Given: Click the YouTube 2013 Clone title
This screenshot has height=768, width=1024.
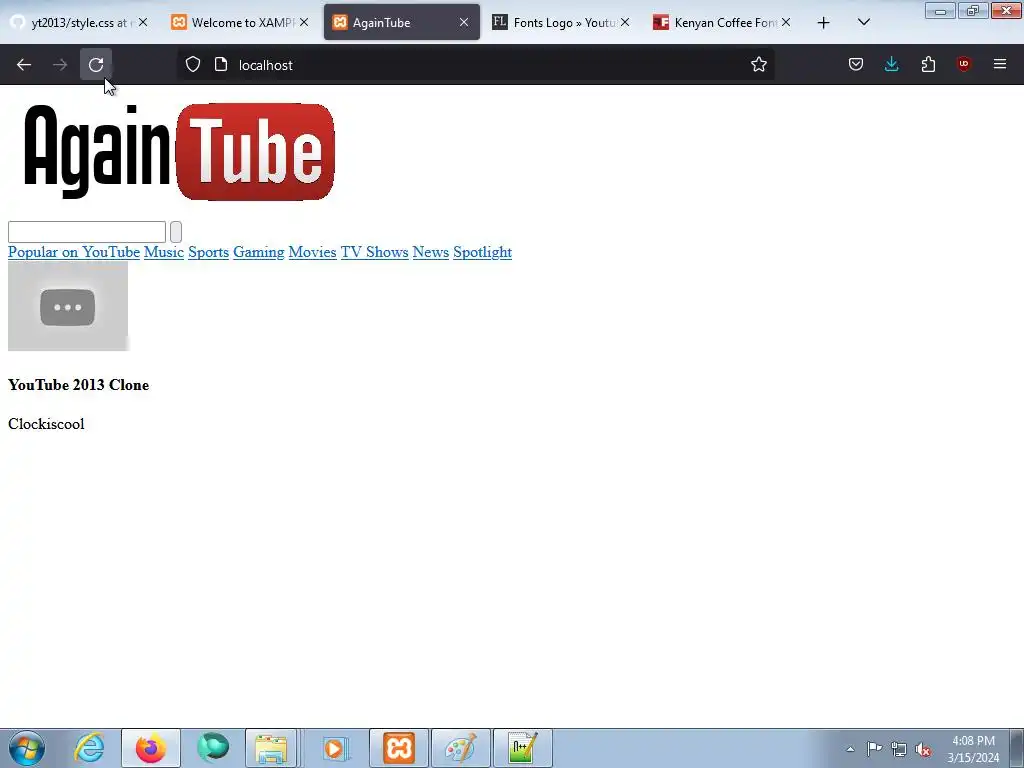Looking at the screenshot, I should (78, 385).
